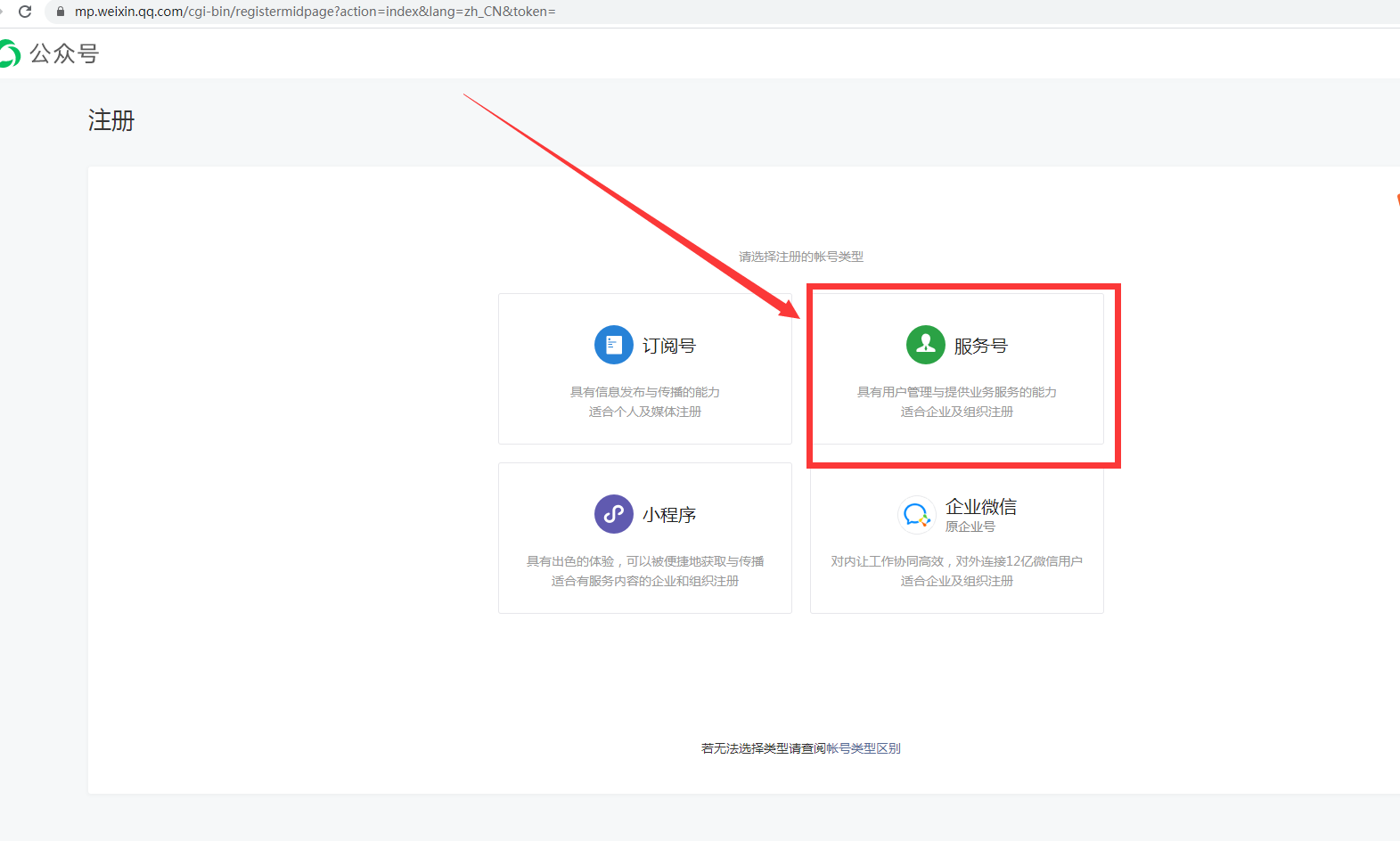
Task: Click the browser reload icon
Action: [25, 12]
